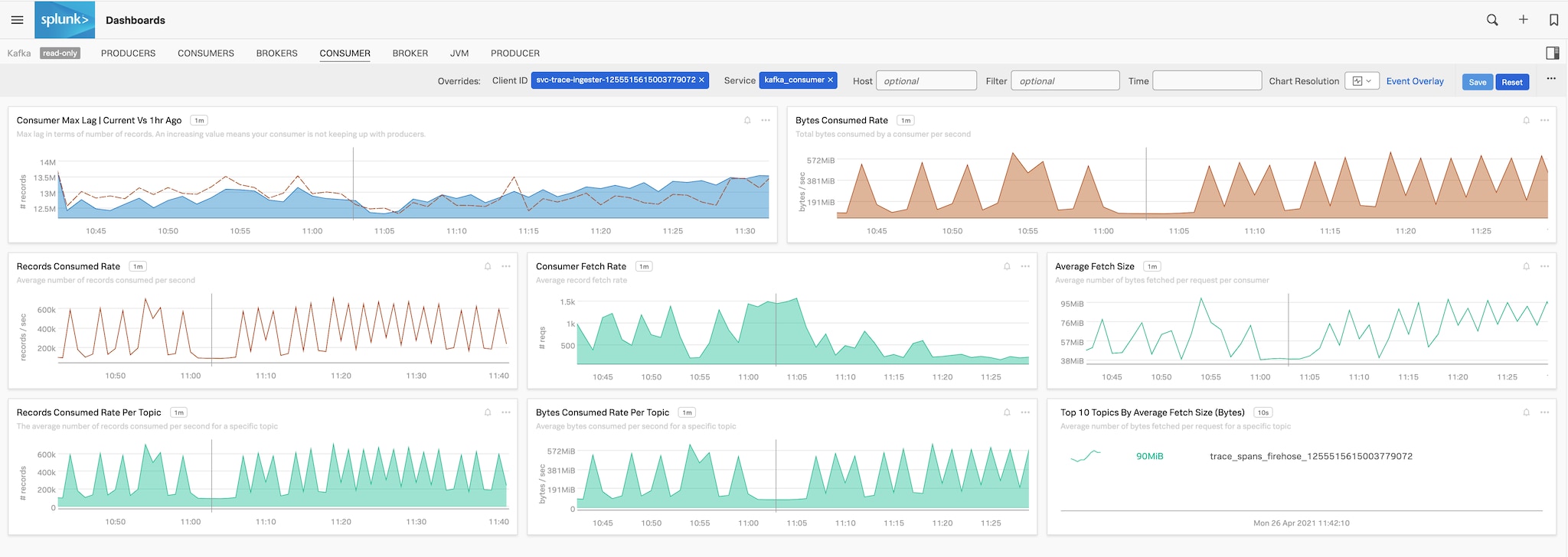
Task: Click the read-only badge
Action: pos(60,53)
